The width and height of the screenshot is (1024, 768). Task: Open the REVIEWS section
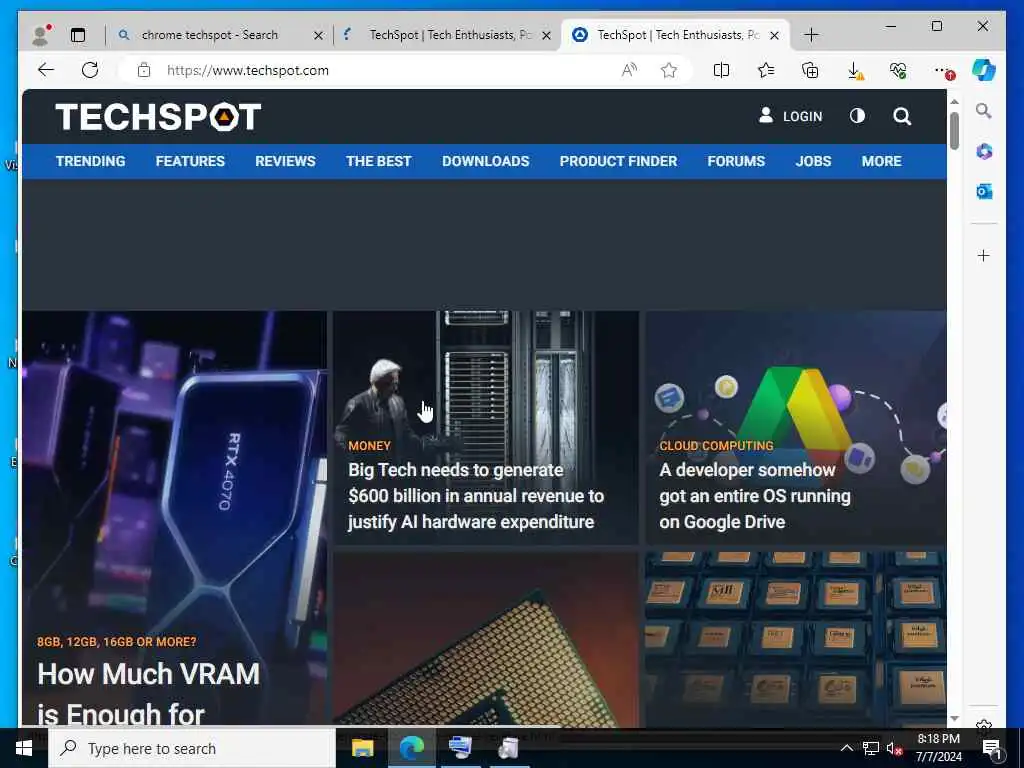pos(285,161)
